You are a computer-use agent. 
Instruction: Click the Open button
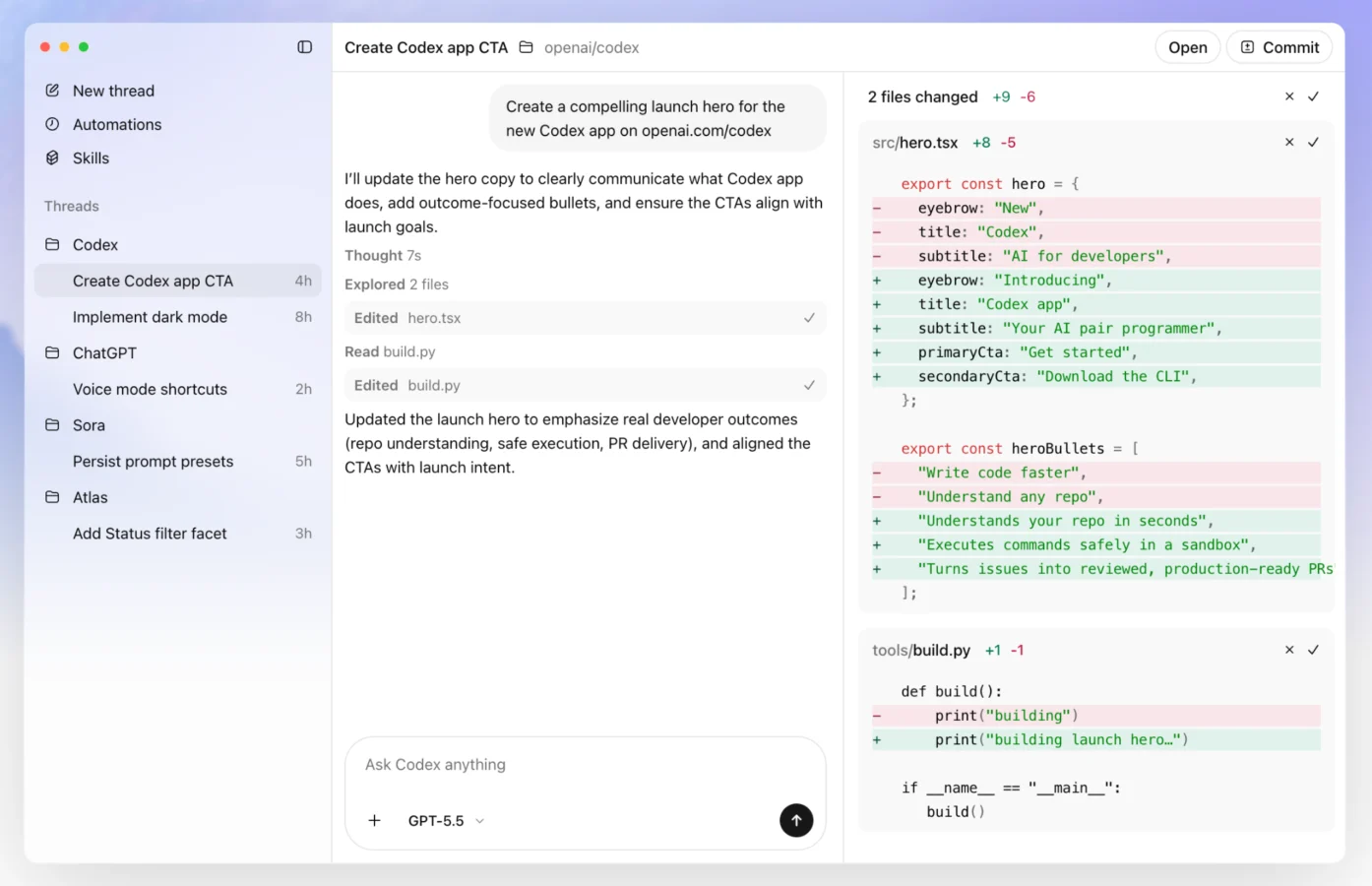(1188, 47)
